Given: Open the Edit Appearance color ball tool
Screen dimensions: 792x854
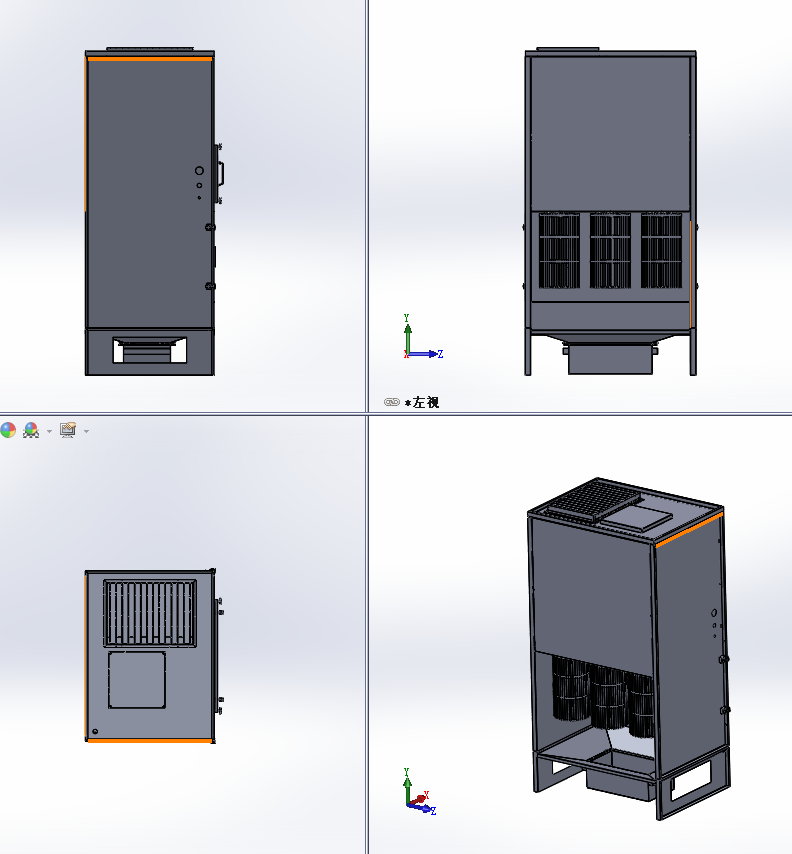Looking at the screenshot, I should (x=8, y=430).
